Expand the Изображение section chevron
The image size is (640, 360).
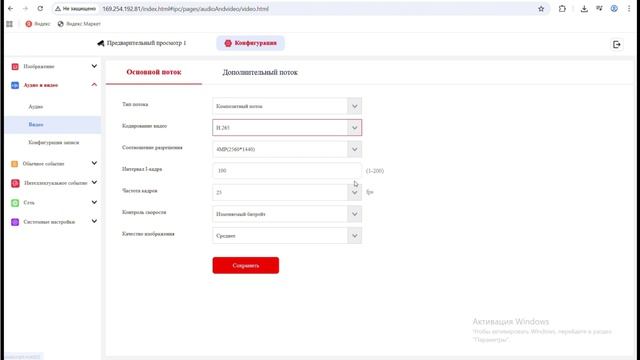pyautogui.click(x=94, y=66)
